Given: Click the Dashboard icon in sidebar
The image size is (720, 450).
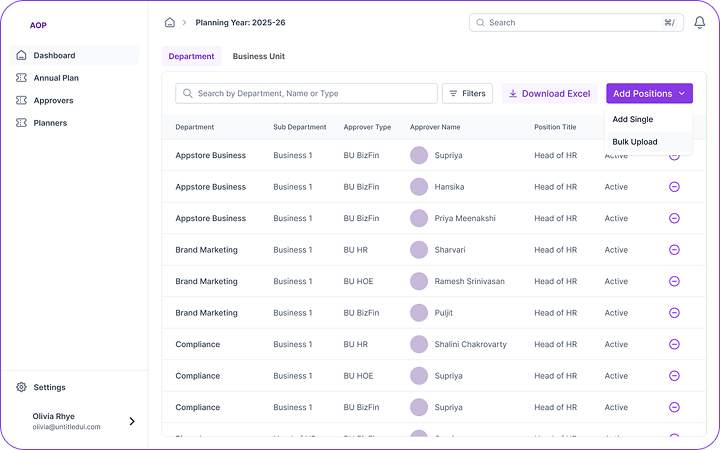Looking at the screenshot, I should click(x=22, y=55).
